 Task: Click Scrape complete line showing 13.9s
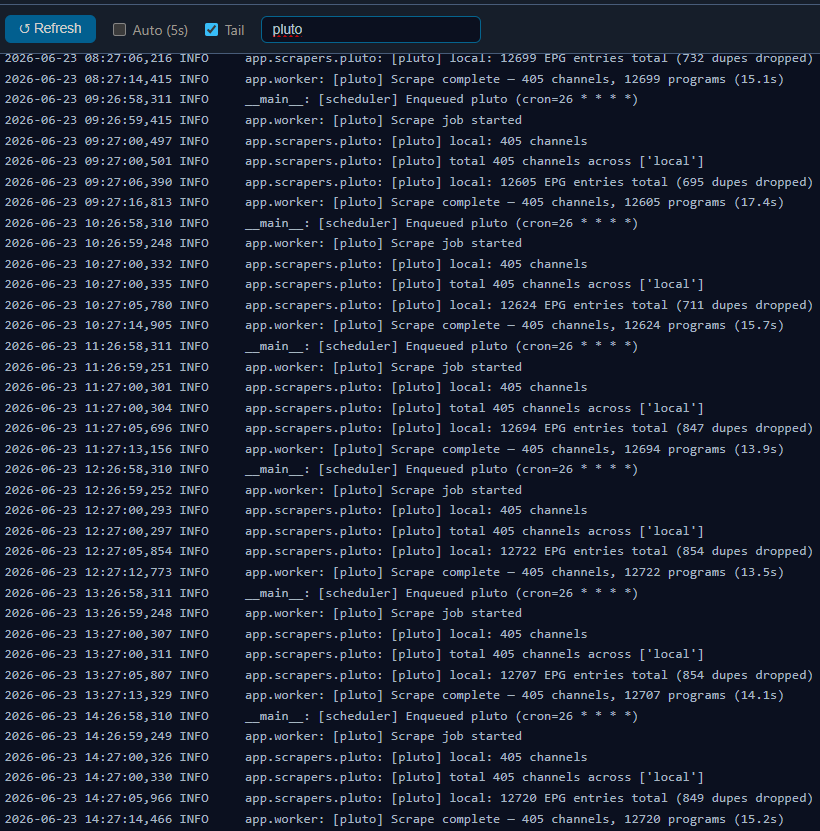(x=394, y=449)
